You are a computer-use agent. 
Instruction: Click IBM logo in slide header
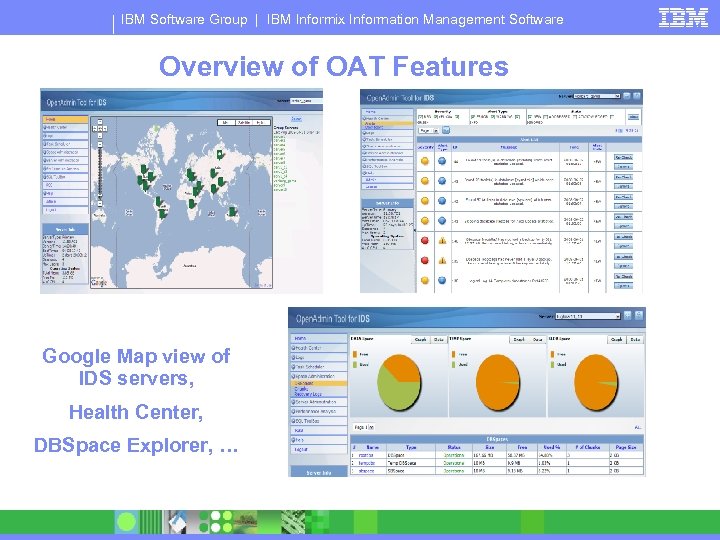click(x=683, y=18)
